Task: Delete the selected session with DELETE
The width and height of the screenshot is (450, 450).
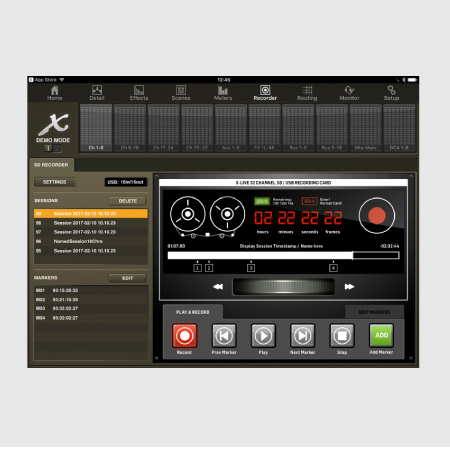Action: tap(128, 201)
